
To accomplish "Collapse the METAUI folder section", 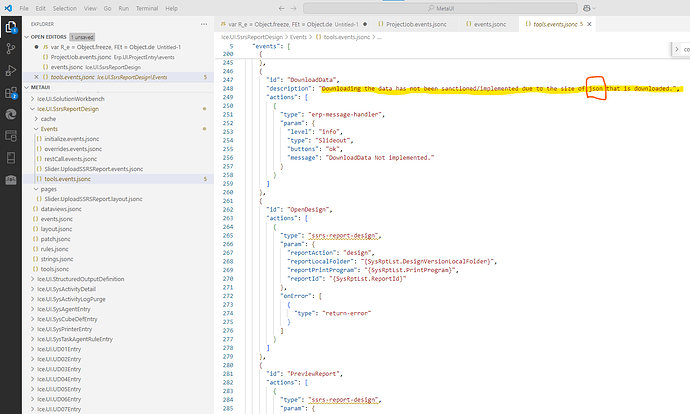I will point(27,88).
